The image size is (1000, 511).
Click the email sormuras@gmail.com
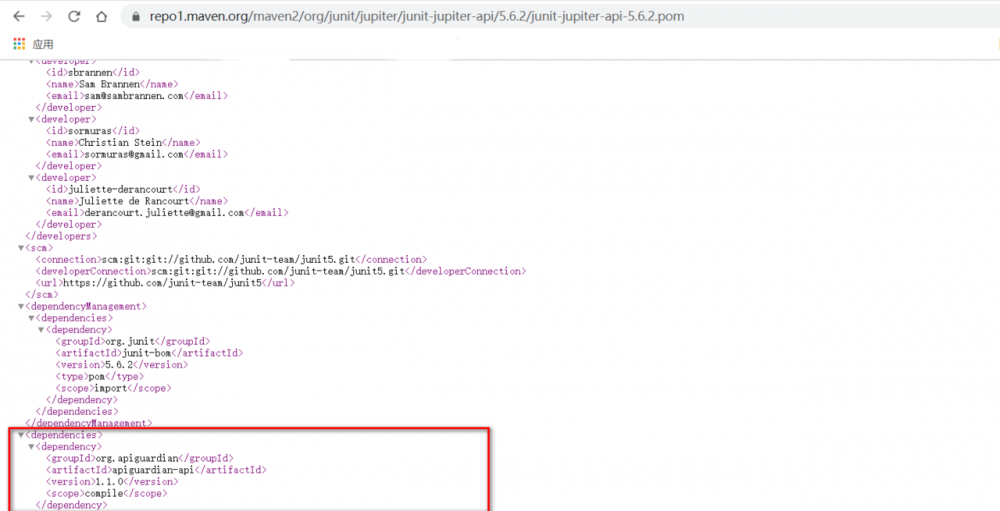click(x=136, y=154)
